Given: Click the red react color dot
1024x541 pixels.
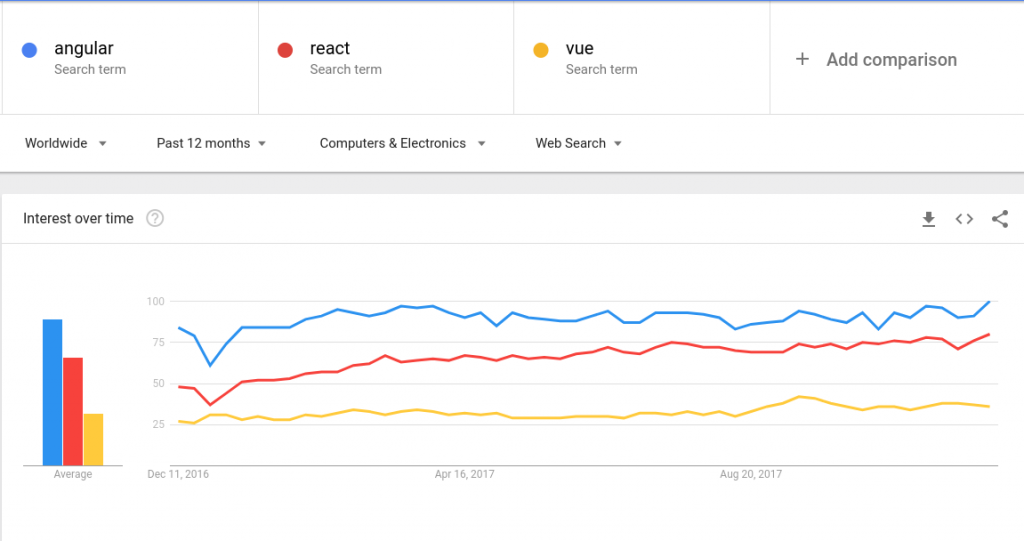Looking at the screenshot, I should [x=286, y=50].
